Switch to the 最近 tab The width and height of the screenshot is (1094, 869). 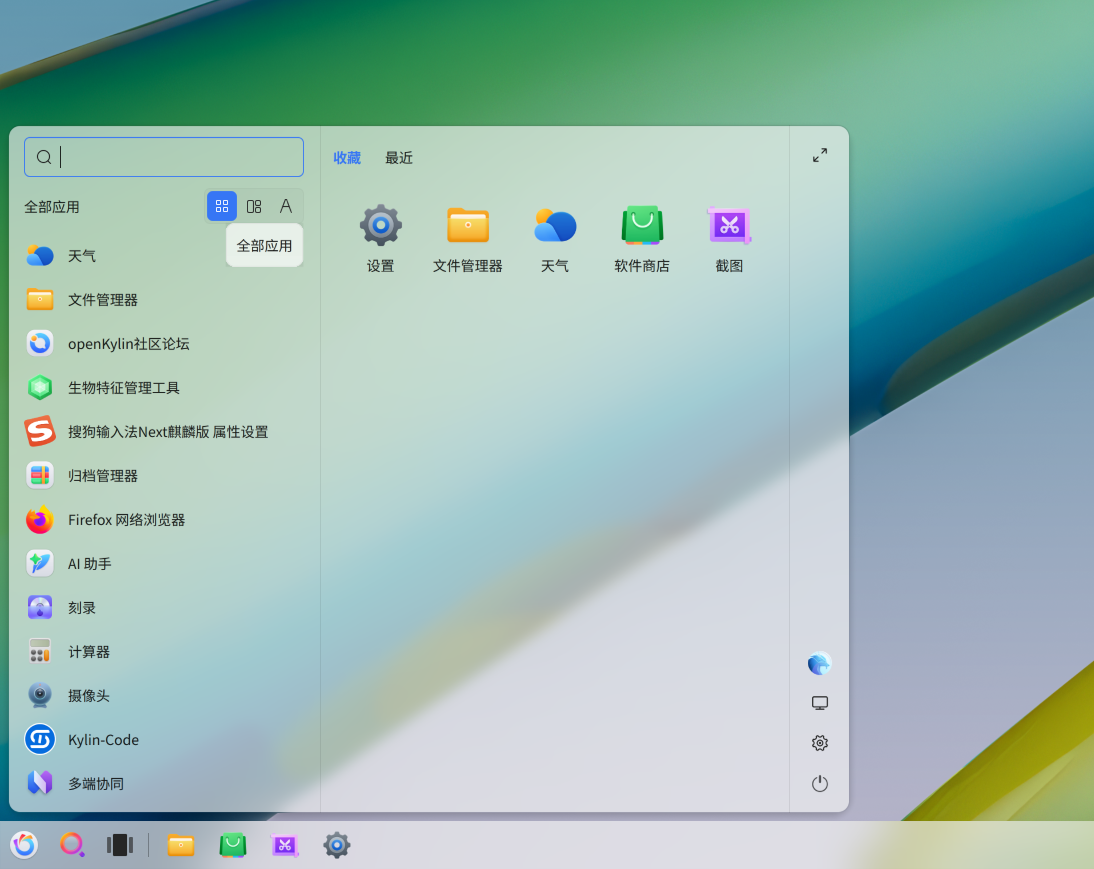[x=399, y=158]
